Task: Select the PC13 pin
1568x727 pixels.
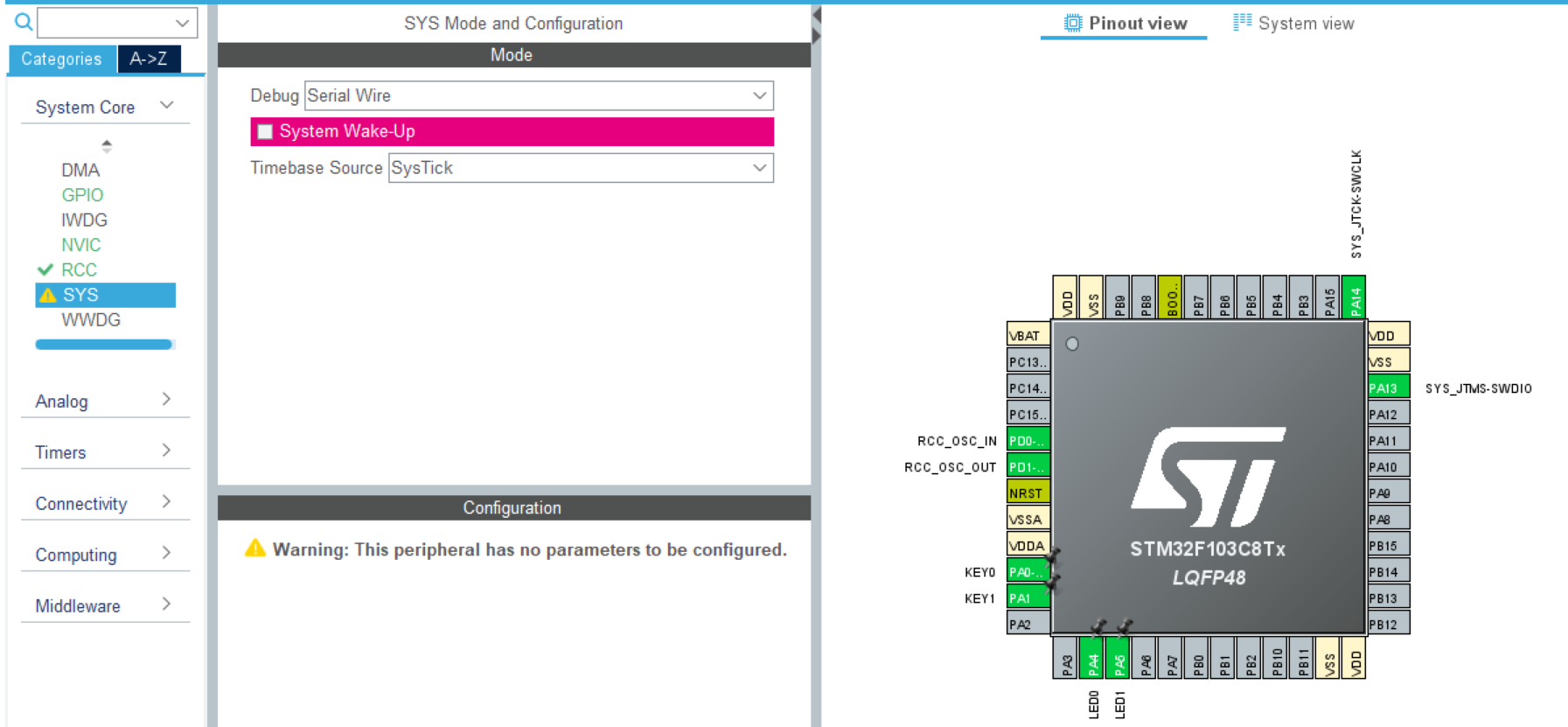Action: [x=1028, y=361]
